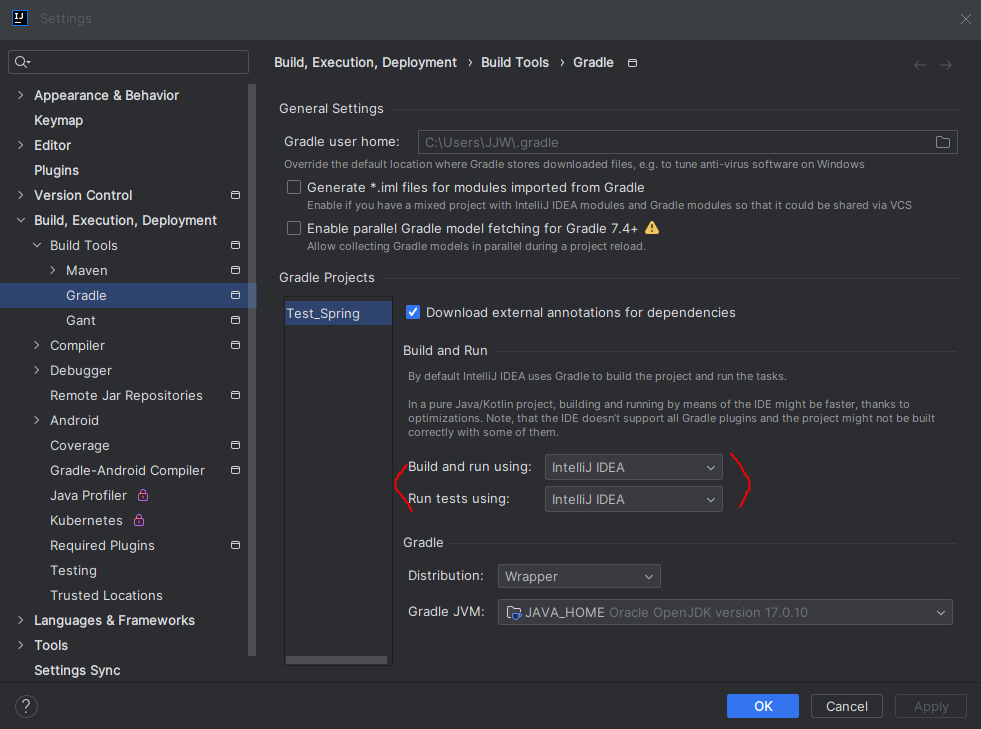This screenshot has height=729, width=981.
Task: Browse folder icon for Gradle user home
Action: (x=943, y=142)
